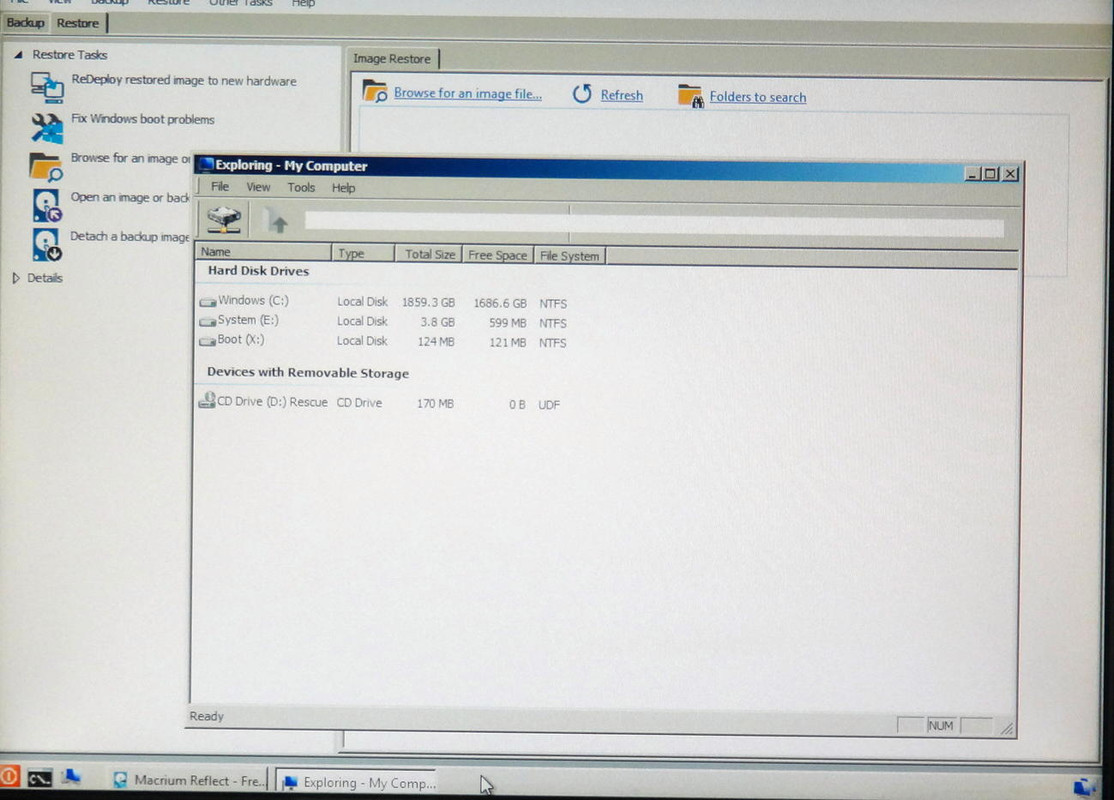This screenshot has width=1114, height=800.
Task: Collapse the Restore Tasks section
Action: point(18,55)
